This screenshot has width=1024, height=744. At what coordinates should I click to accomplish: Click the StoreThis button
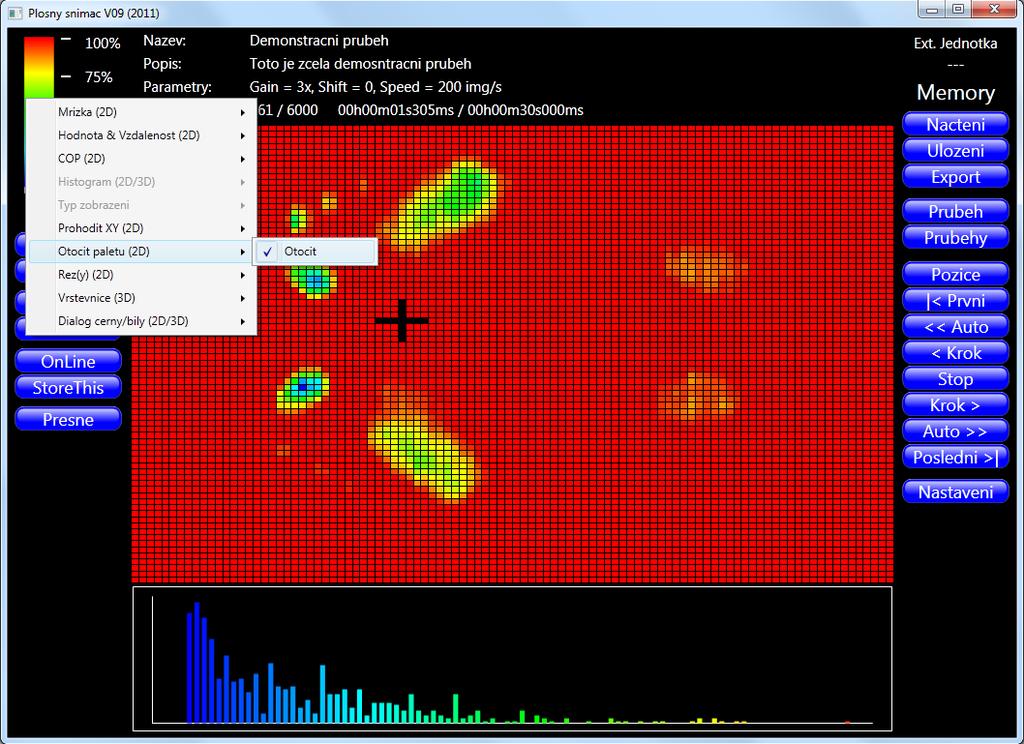68,387
